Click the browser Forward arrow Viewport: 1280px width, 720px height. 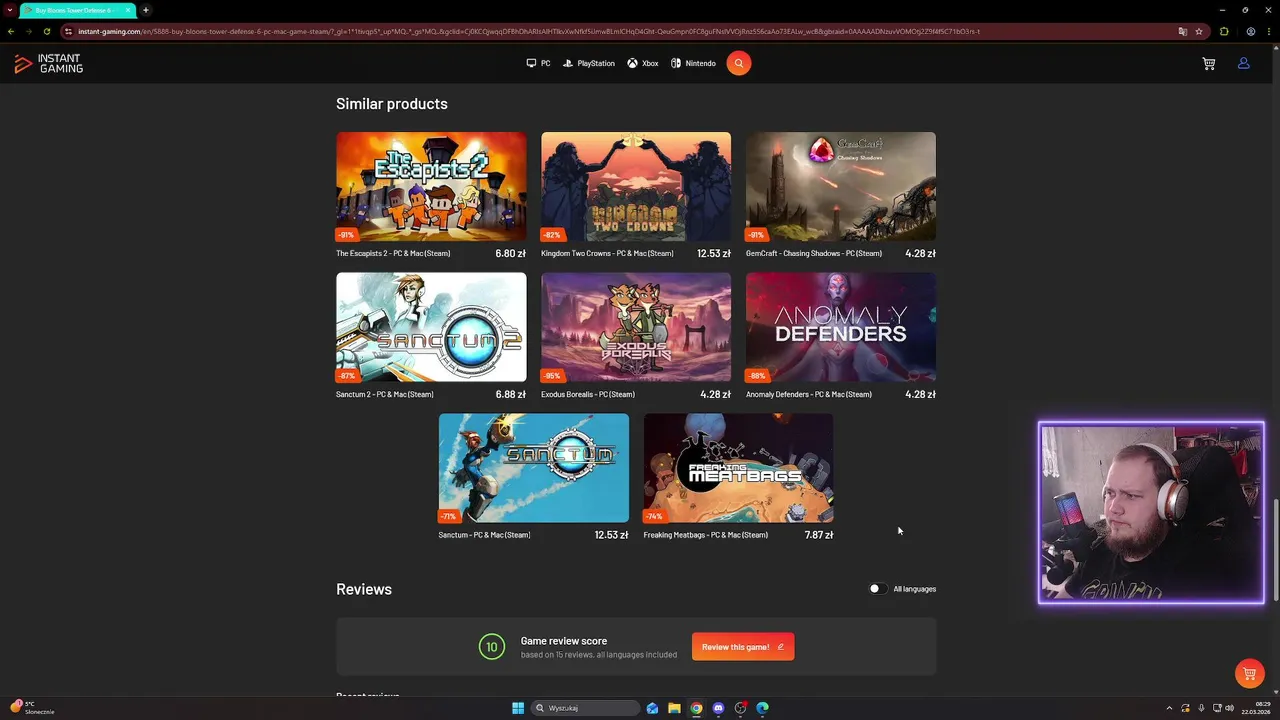[28, 31]
